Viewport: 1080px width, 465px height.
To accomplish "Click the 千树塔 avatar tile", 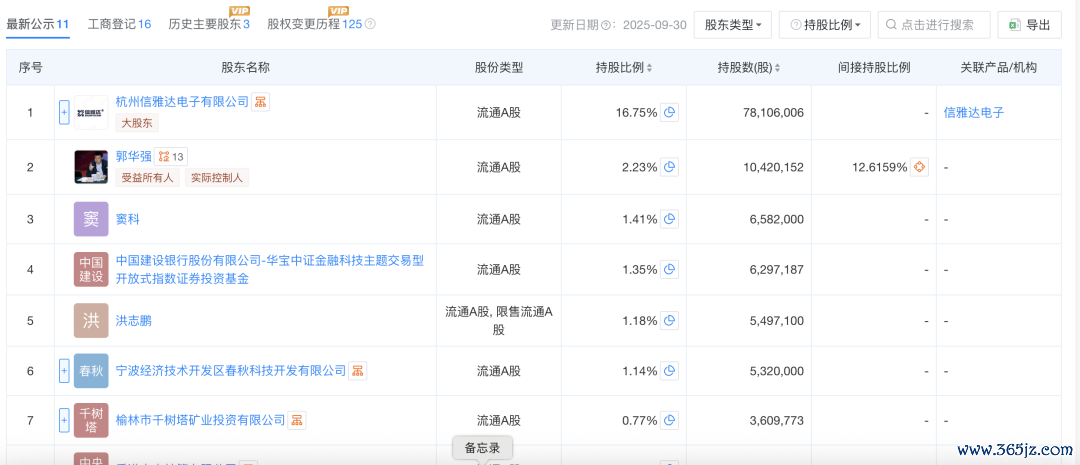I will point(91,420).
